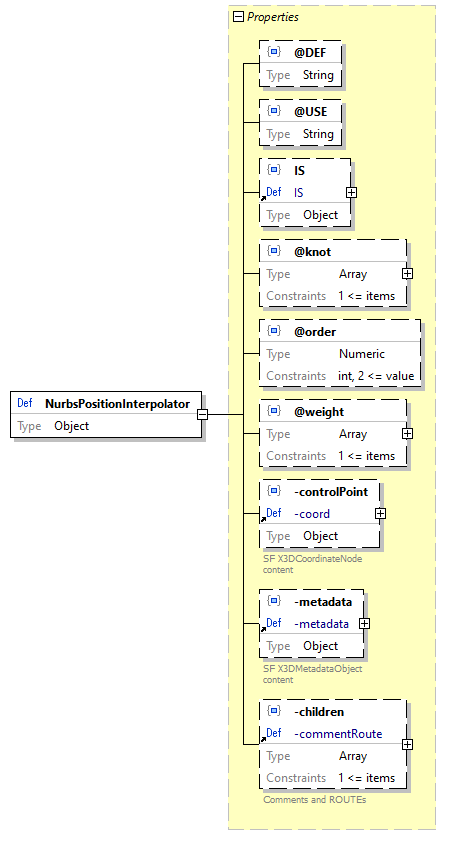Click Object type of NurbsPositionInterpolator
Image resolution: width=451 pixels, height=845 pixels.
point(72,426)
